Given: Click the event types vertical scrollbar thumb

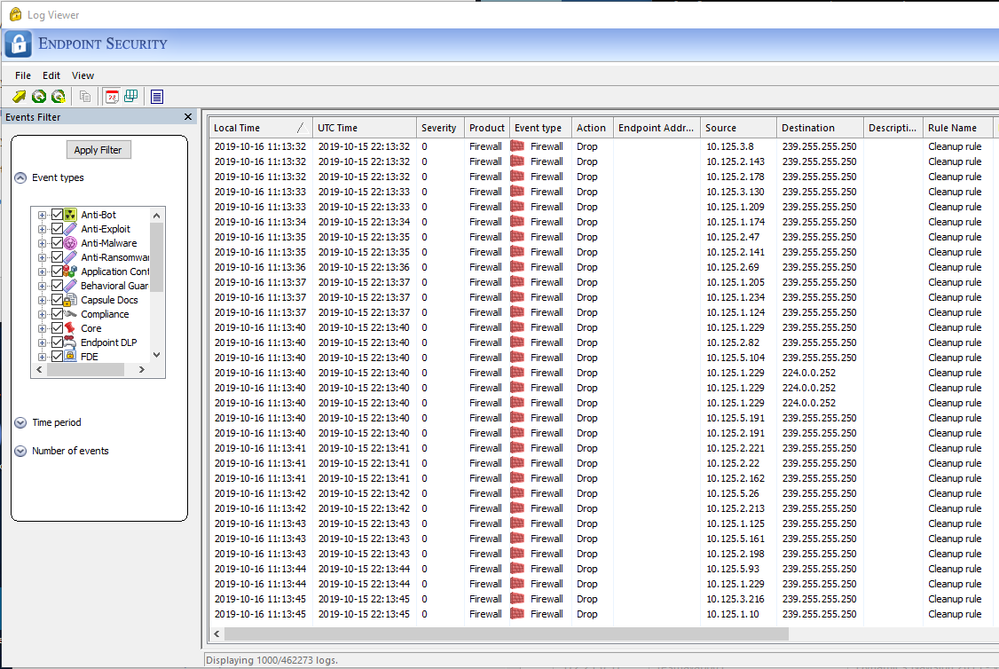Looking at the screenshot, I should (157, 257).
